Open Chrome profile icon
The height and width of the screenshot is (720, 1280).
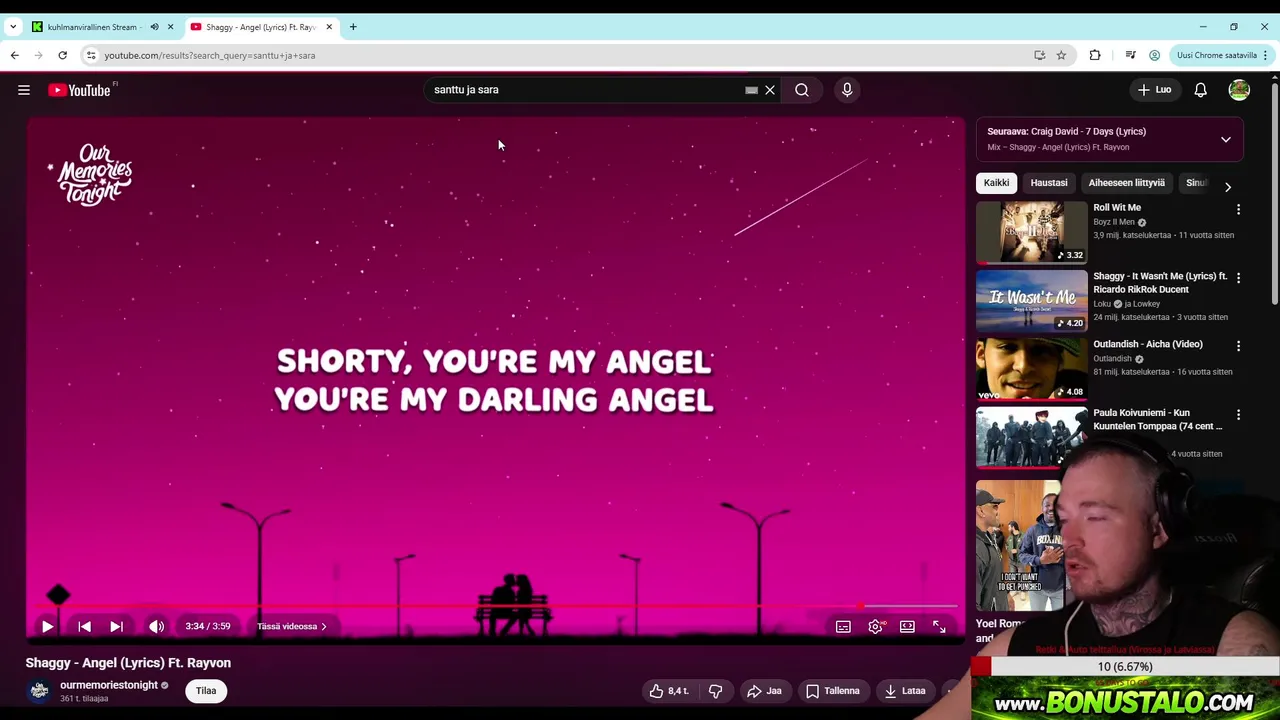click(x=1154, y=55)
